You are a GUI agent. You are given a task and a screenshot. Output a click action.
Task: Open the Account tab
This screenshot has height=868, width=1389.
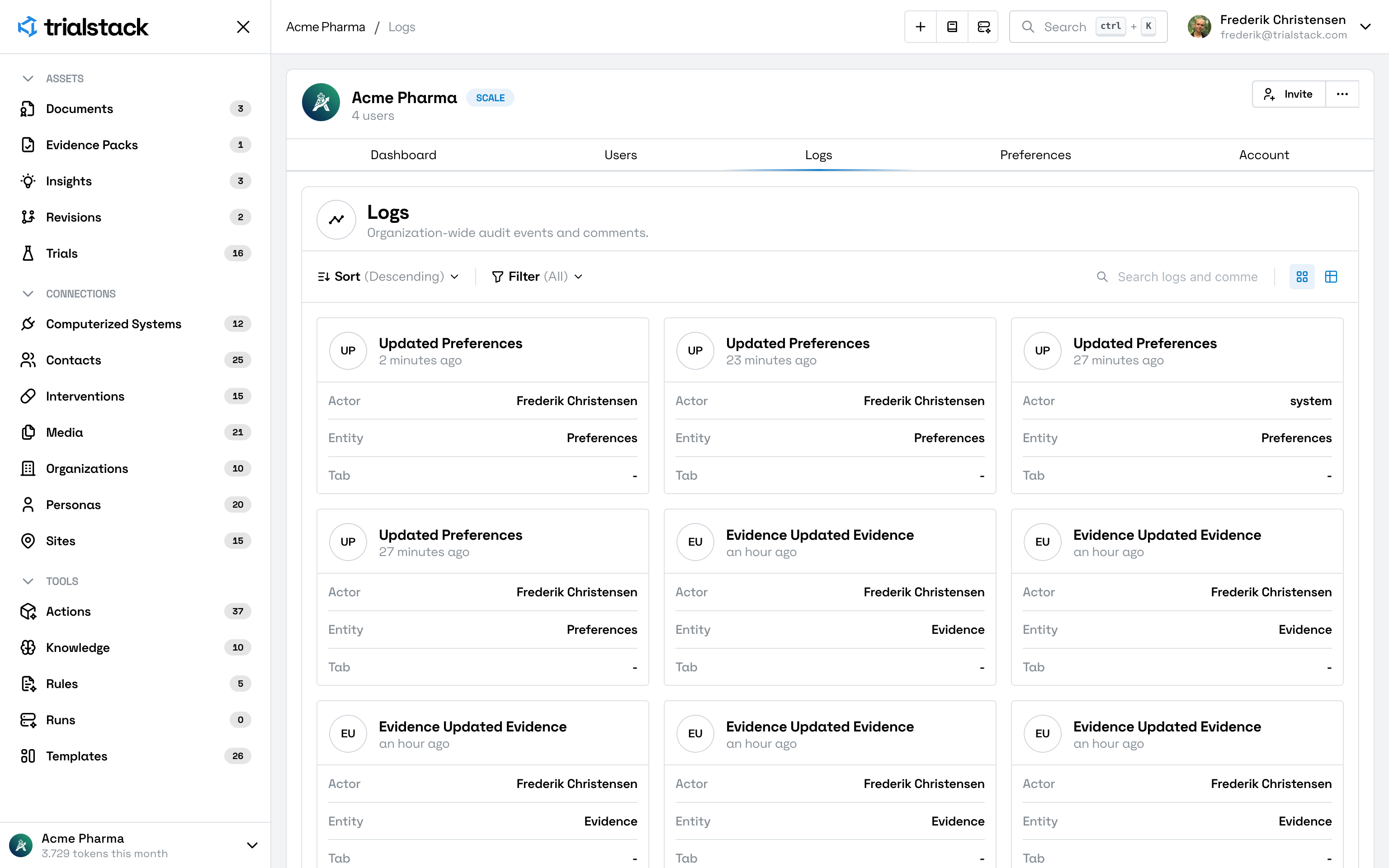pos(1264,155)
